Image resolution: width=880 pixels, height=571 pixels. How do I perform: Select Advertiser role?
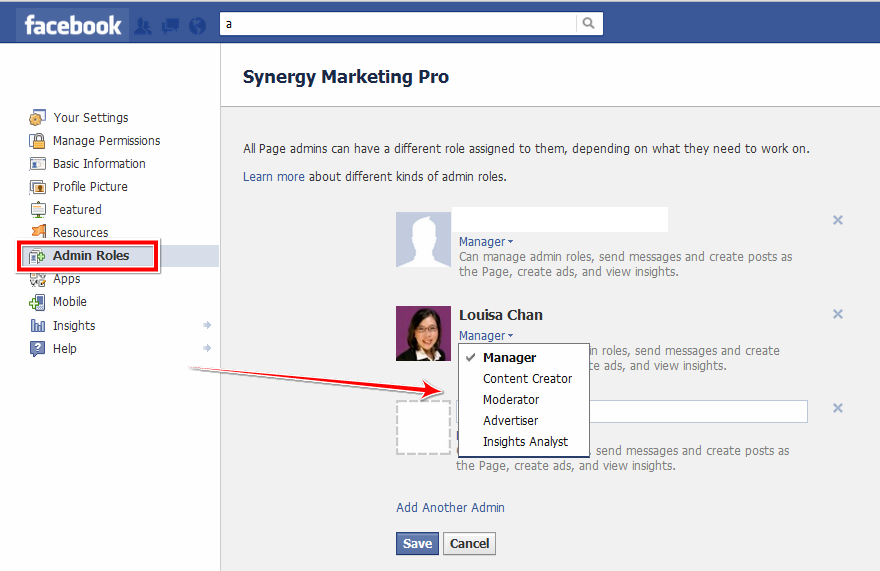[524, 421]
